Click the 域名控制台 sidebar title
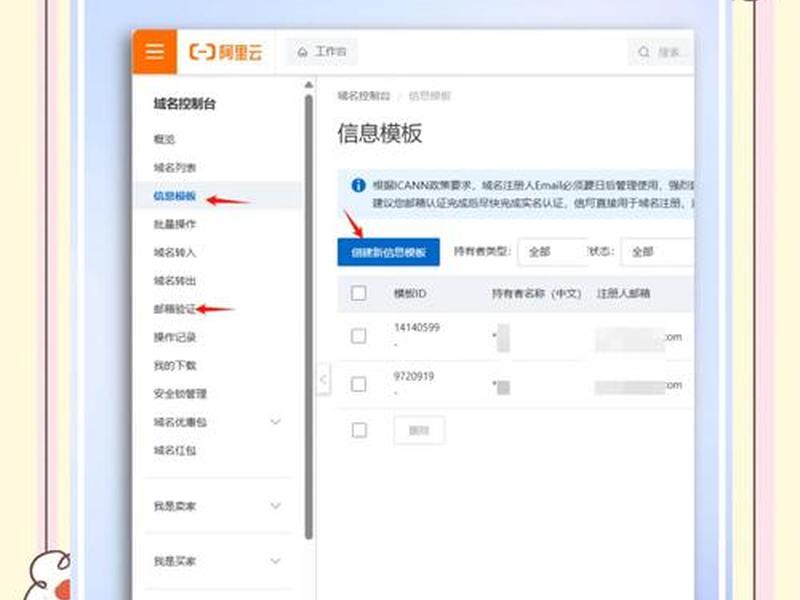Viewport: 800px width, 600px height. tap(185, 104)
